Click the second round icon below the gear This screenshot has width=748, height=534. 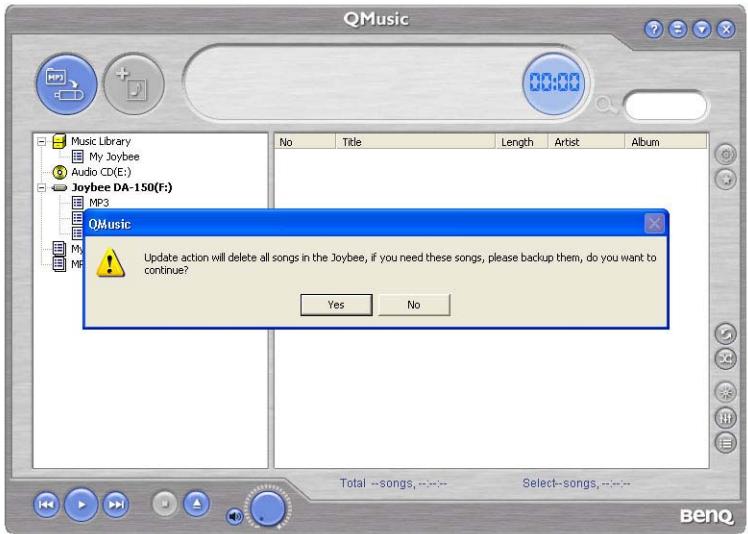[x=726, y=179]
